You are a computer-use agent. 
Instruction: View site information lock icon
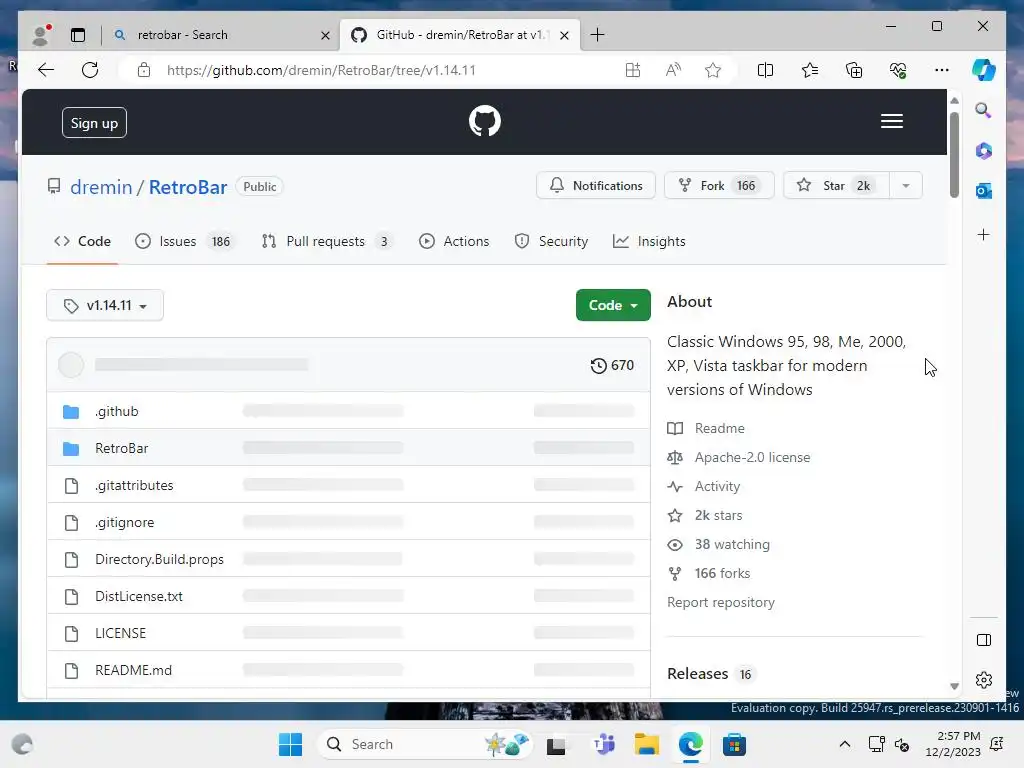[x=144, y=70]
